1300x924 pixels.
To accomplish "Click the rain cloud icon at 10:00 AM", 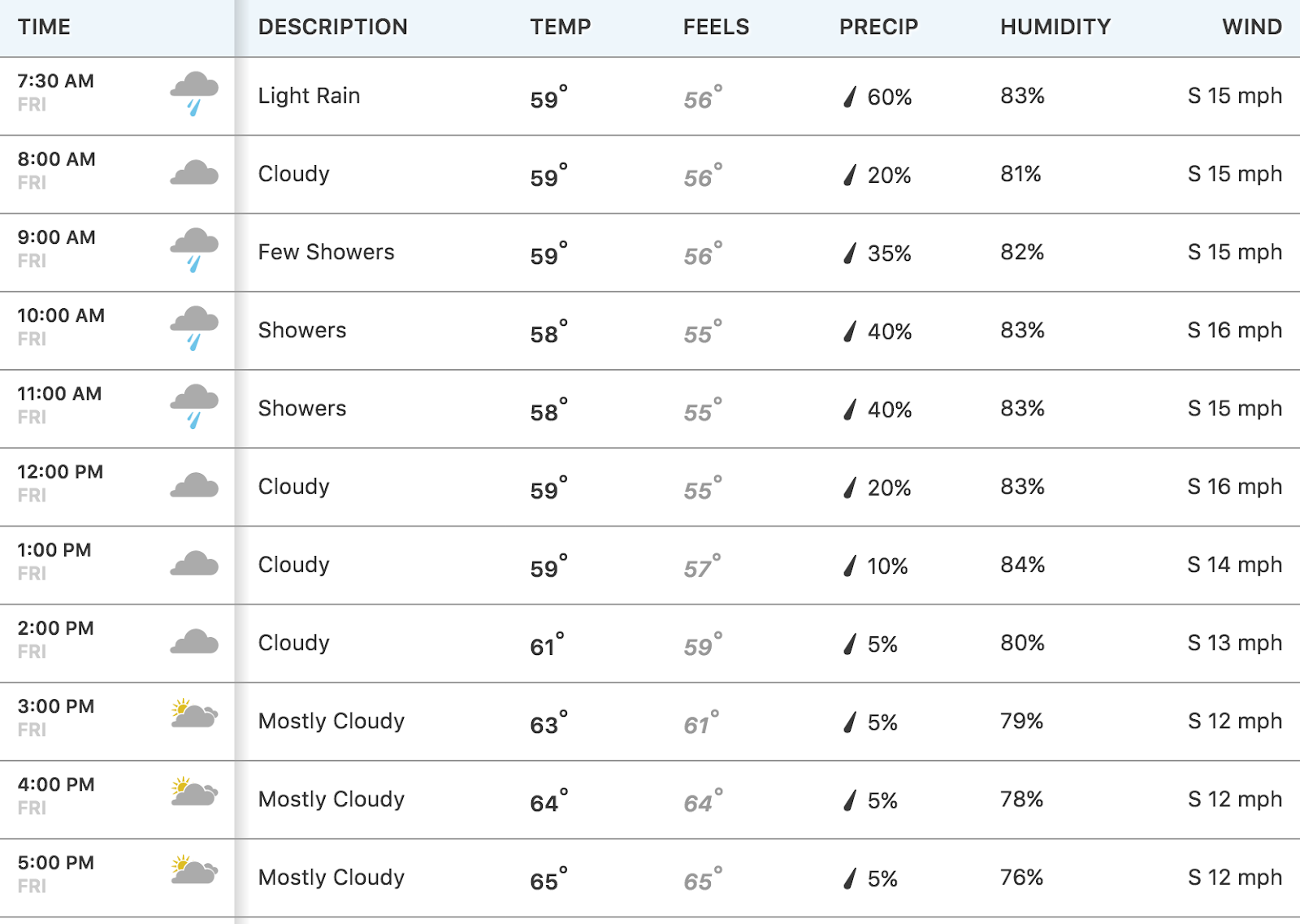I will point(194,328).
